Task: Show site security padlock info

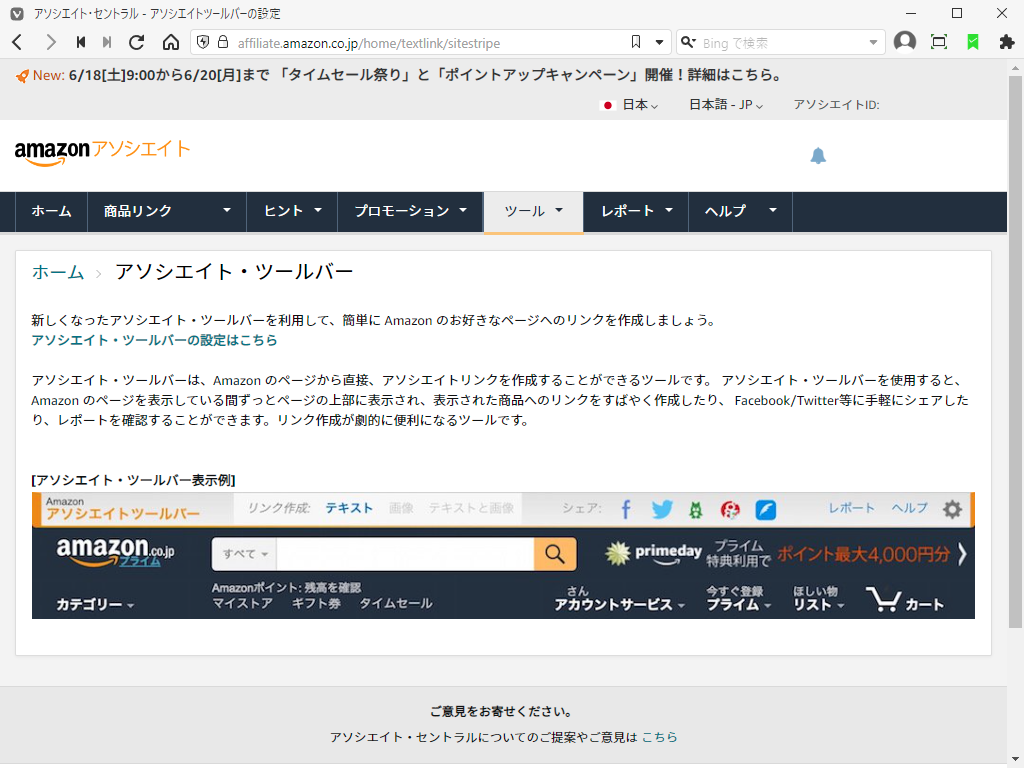Action: point(223,42)
